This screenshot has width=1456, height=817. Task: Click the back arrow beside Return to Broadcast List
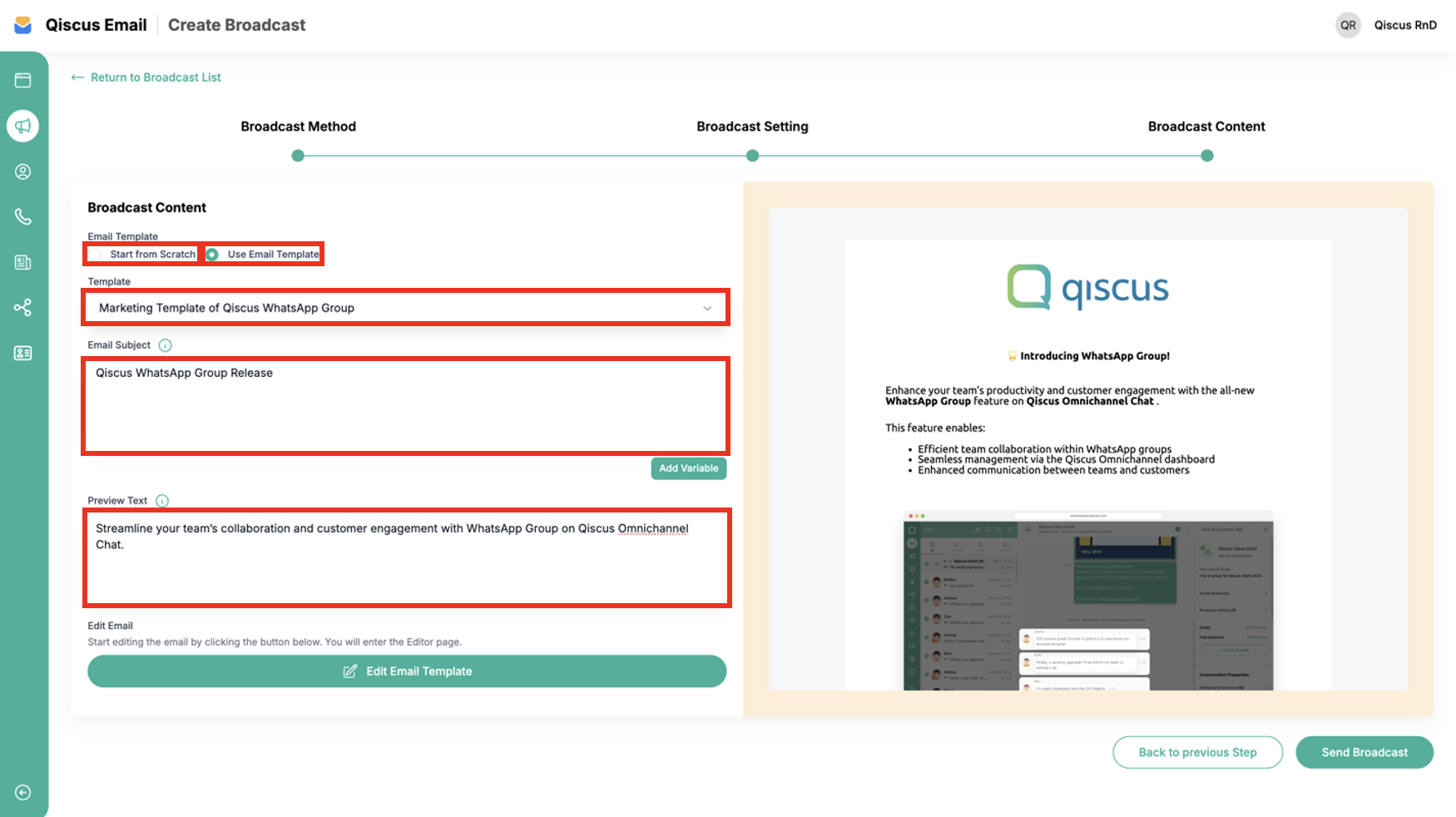[77, 77]
